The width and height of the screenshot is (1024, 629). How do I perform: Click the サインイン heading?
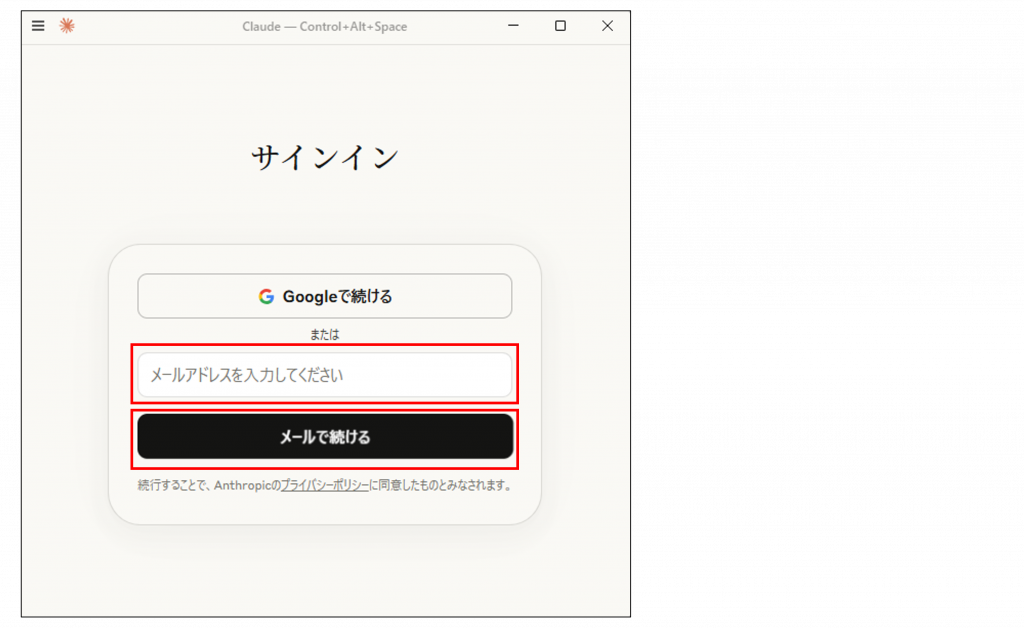point(325,158)
